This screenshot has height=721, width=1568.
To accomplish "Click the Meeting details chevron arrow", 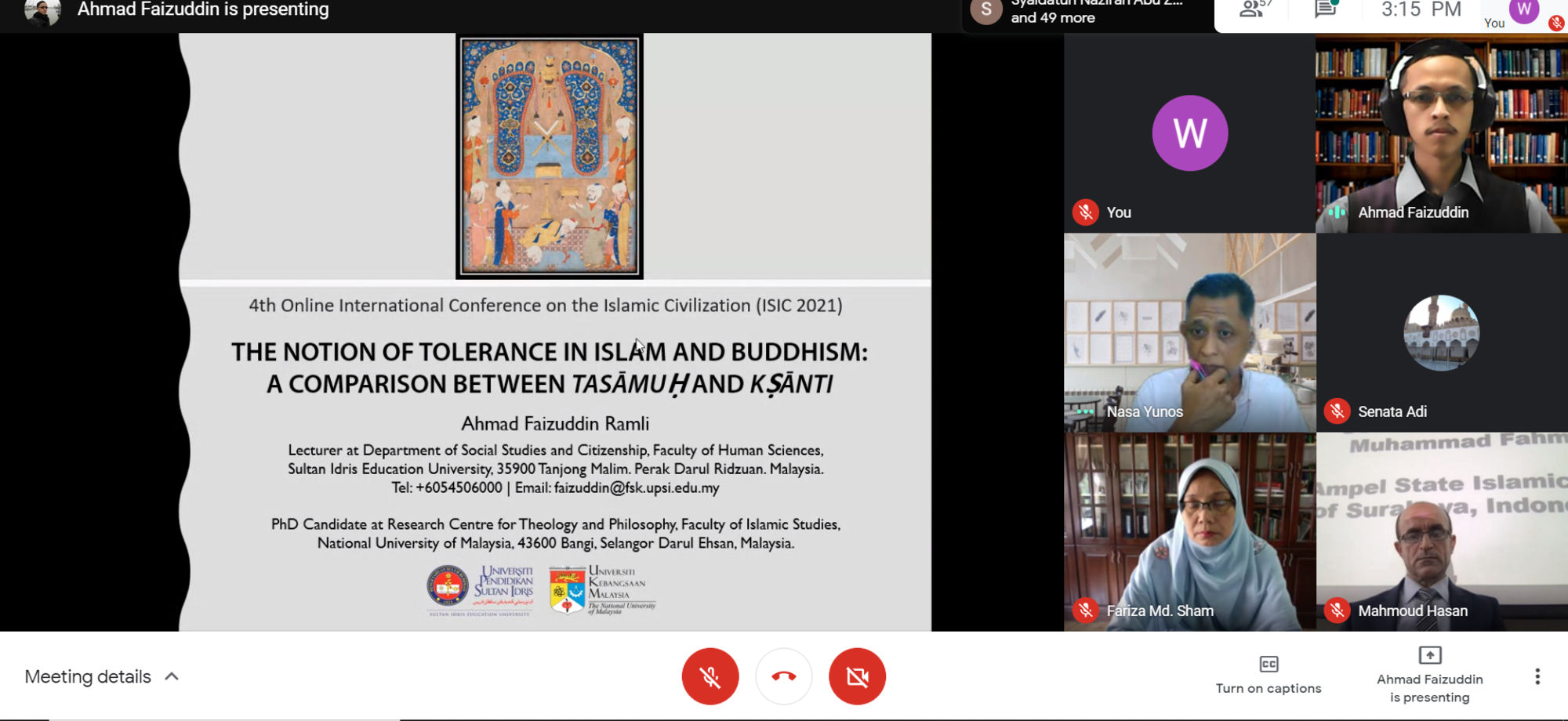I will (172, 676).
